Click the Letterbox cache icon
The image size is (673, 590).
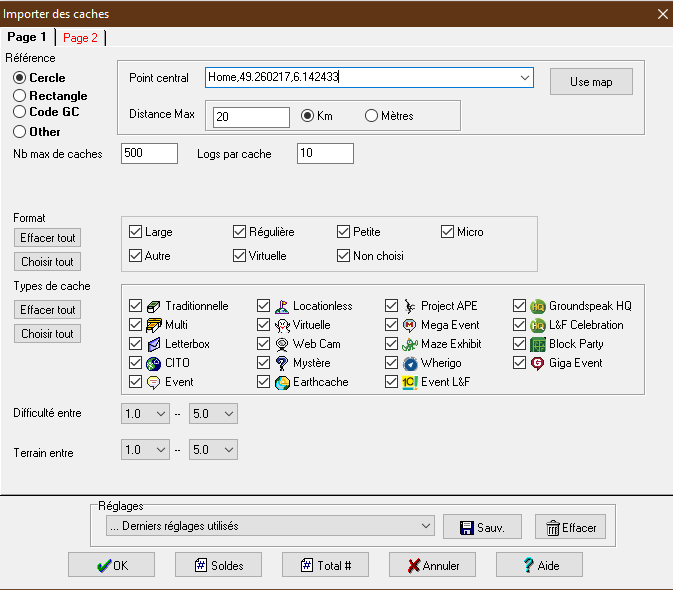pos(154,344)
